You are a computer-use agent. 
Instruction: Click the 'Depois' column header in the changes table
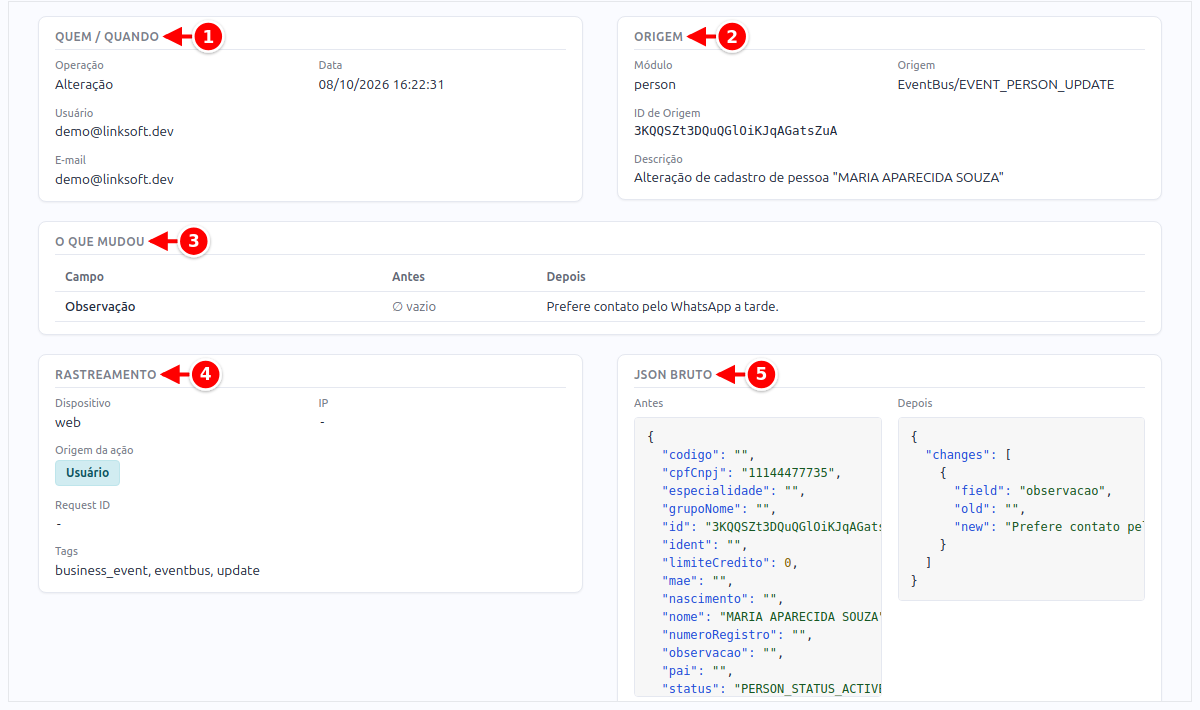[566, 276]
